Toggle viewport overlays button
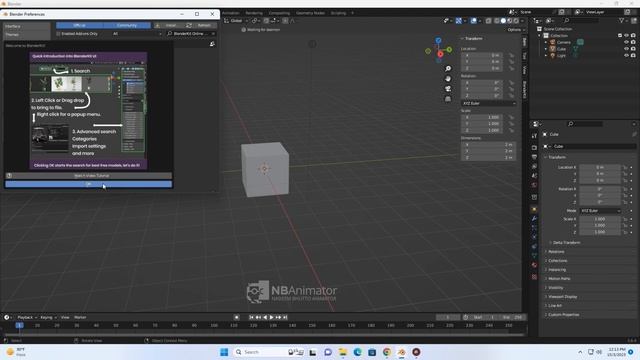Viewport: 640px width, 360px height. point(473,20)
